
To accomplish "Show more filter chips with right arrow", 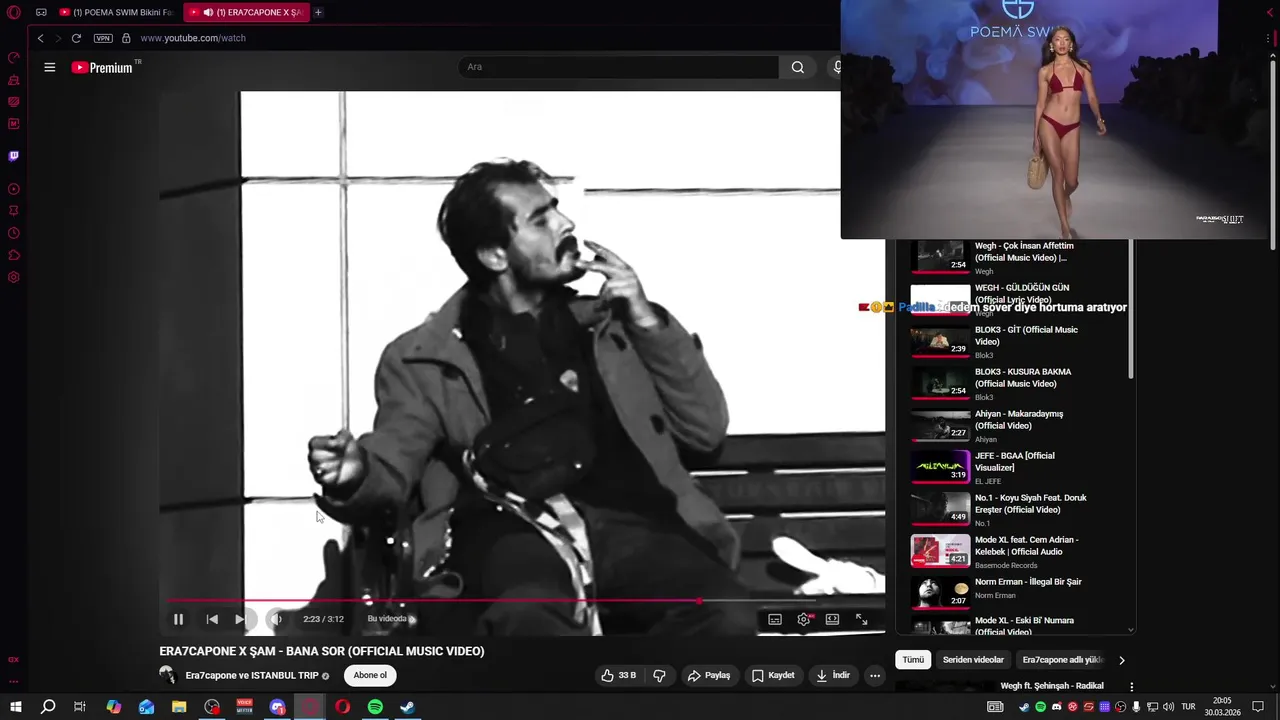I will click(1121, 660).
